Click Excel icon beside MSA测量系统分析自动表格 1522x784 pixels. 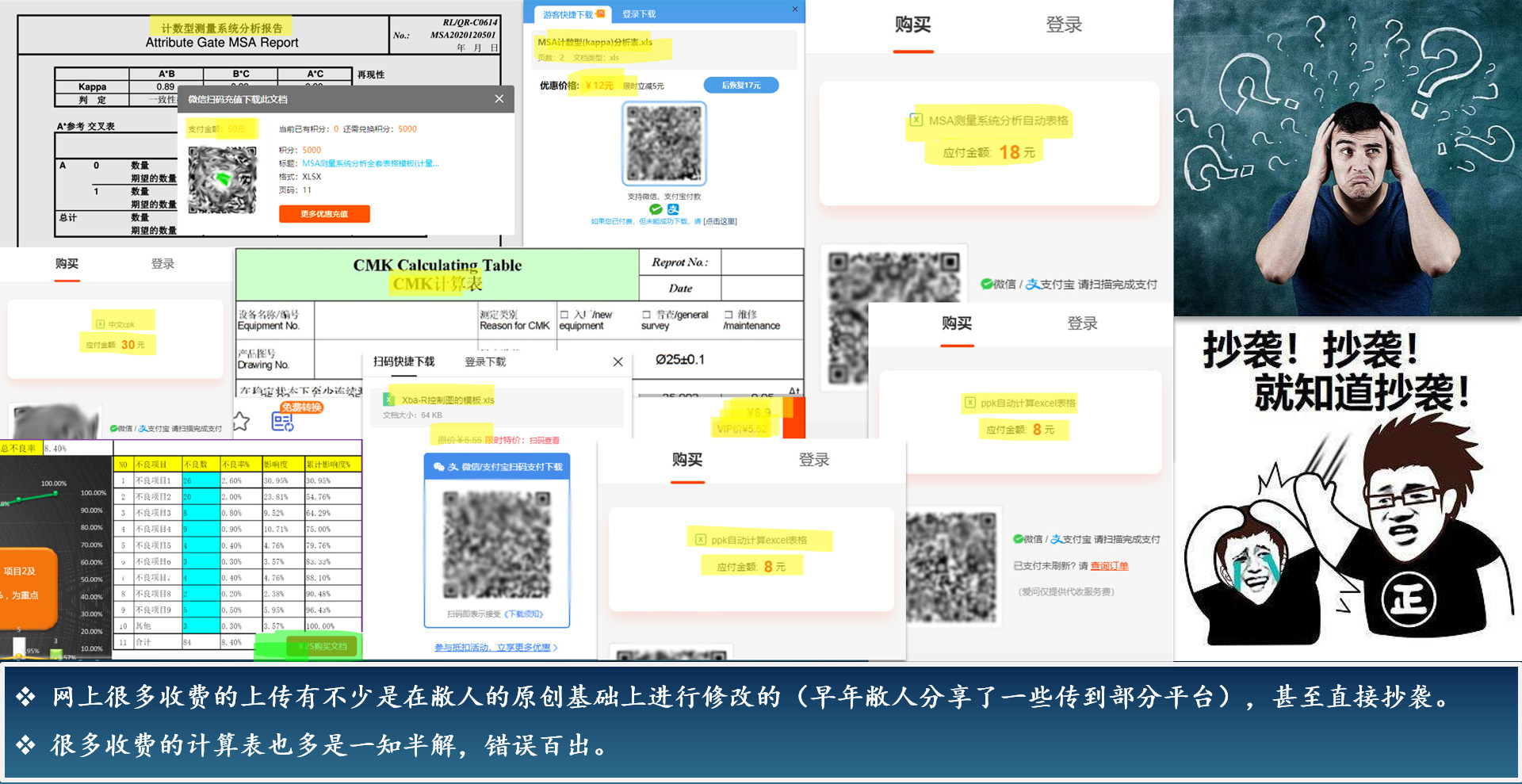(x=916, y=120)
